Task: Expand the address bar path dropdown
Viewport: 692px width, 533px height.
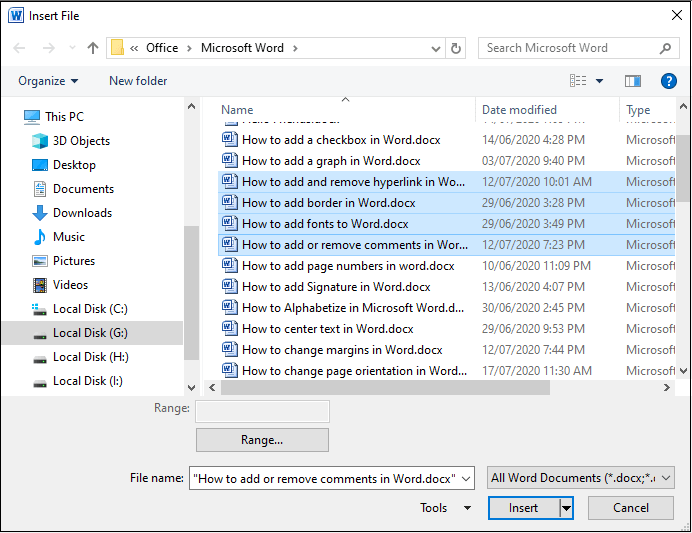Action: click(436, 48)
